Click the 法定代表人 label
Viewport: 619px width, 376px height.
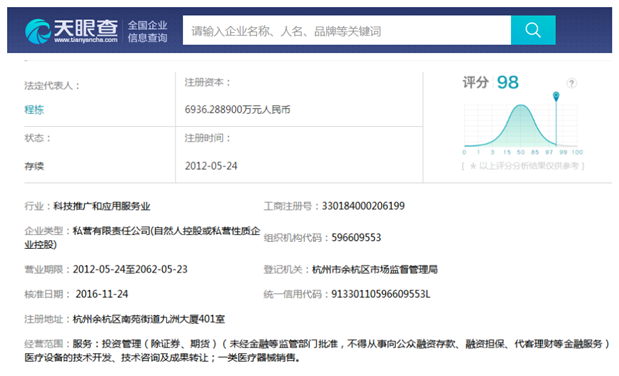[x=52, y=86]
